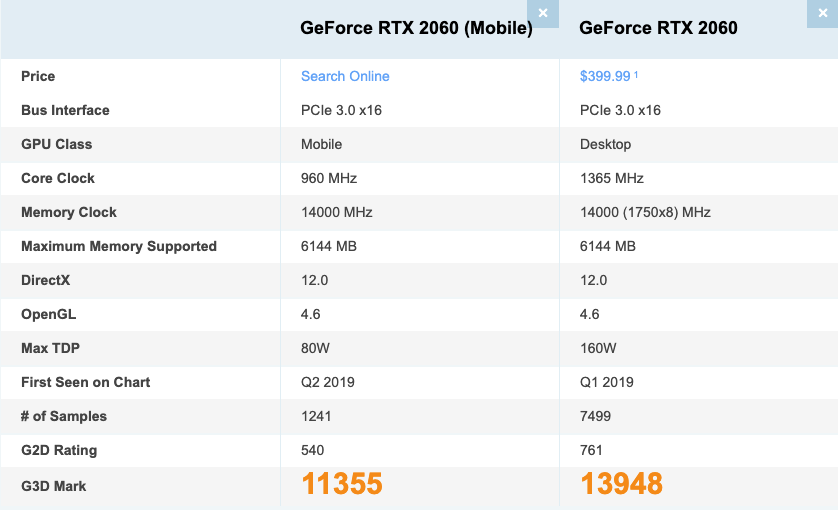
Task: Click the $399.99 price link
Action: pyautogui.click(x=606, y=76)
